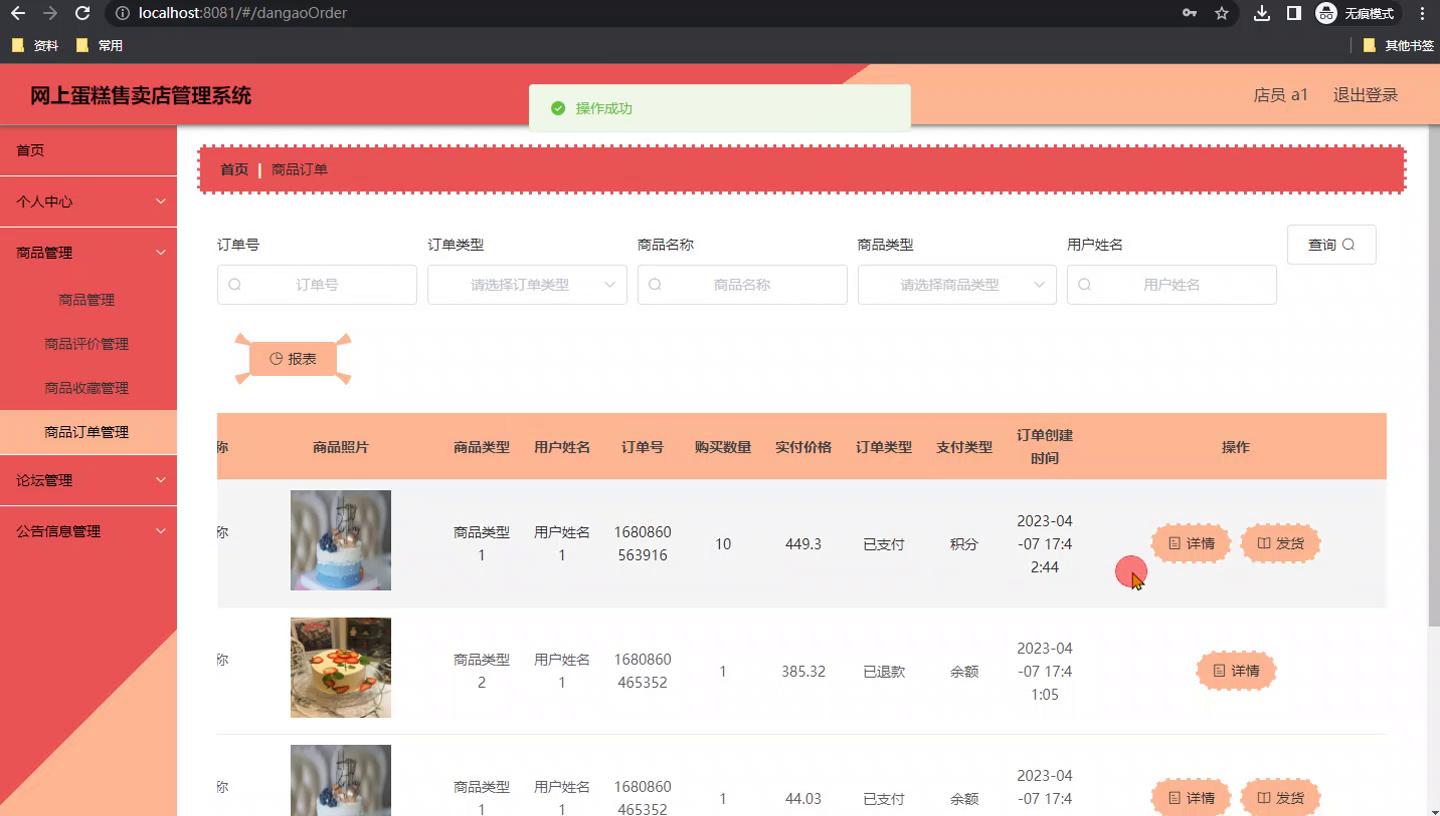Click the 店员 a1 user label
The height and width of the screenshot is (816, 1440).
coord(1281,95)
